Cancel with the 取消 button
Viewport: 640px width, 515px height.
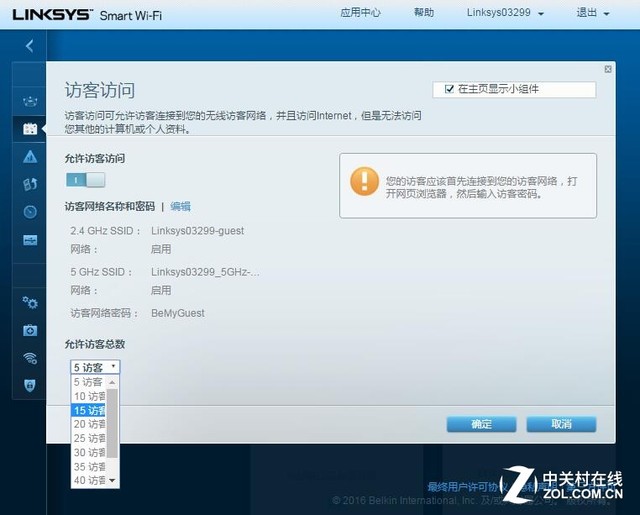(561, 424)
